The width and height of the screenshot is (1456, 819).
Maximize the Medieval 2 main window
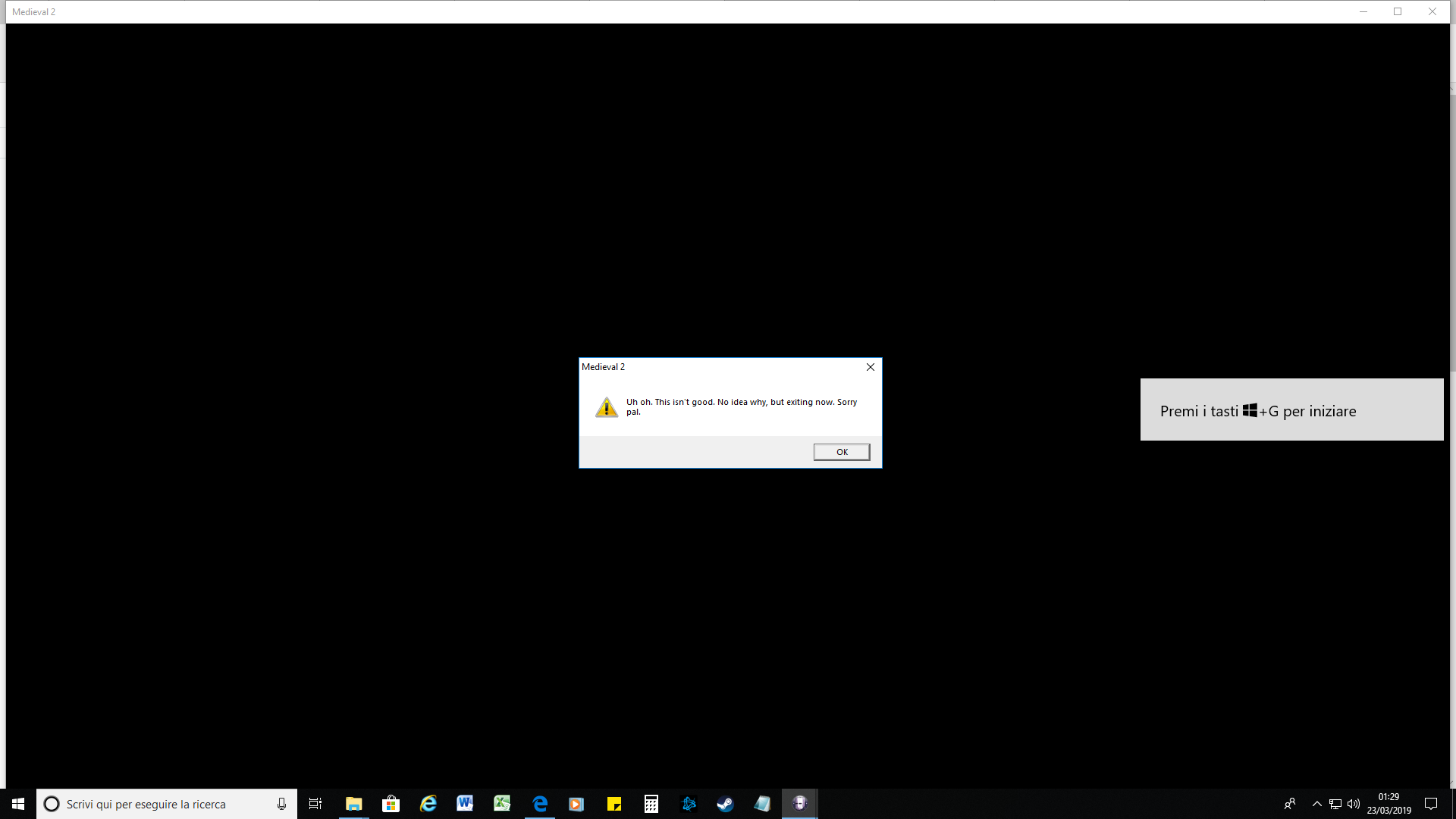(1398, 11)
